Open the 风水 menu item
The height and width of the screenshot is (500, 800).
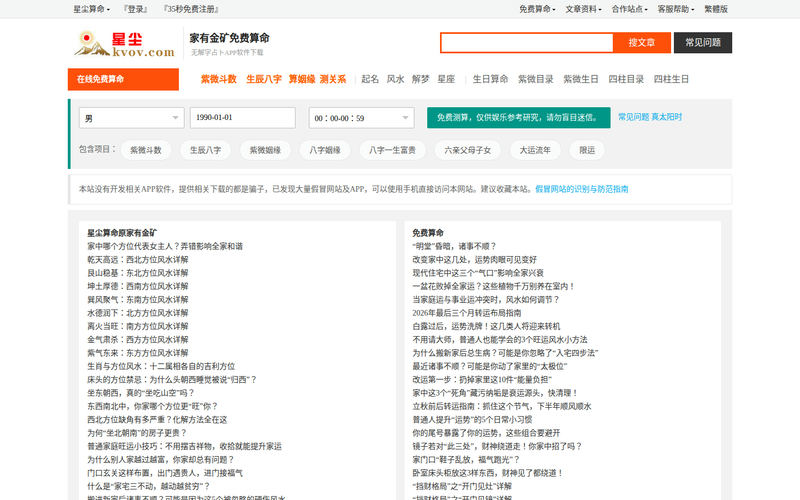pos(395,79)
